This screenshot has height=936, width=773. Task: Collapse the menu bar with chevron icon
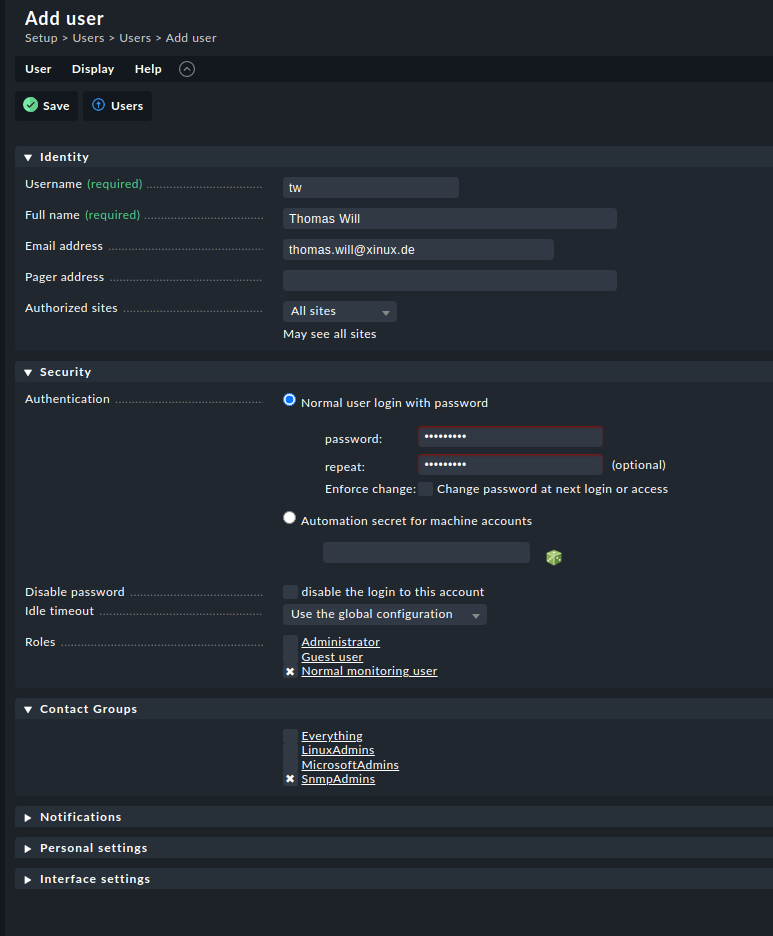point(187,69)
